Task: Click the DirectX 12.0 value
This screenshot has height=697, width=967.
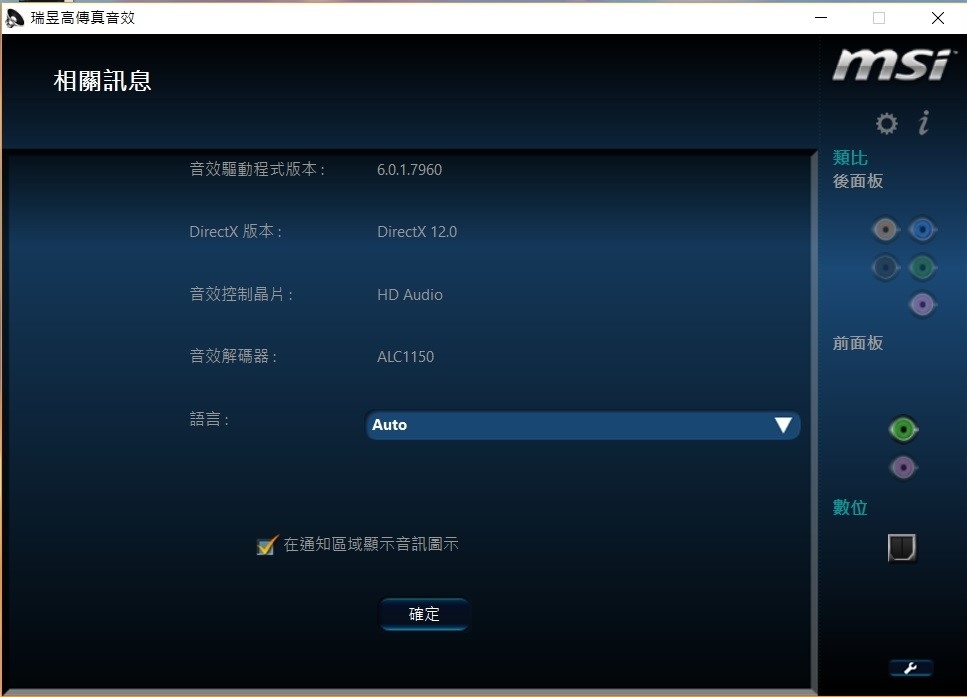Action: [x=417, y=232]
